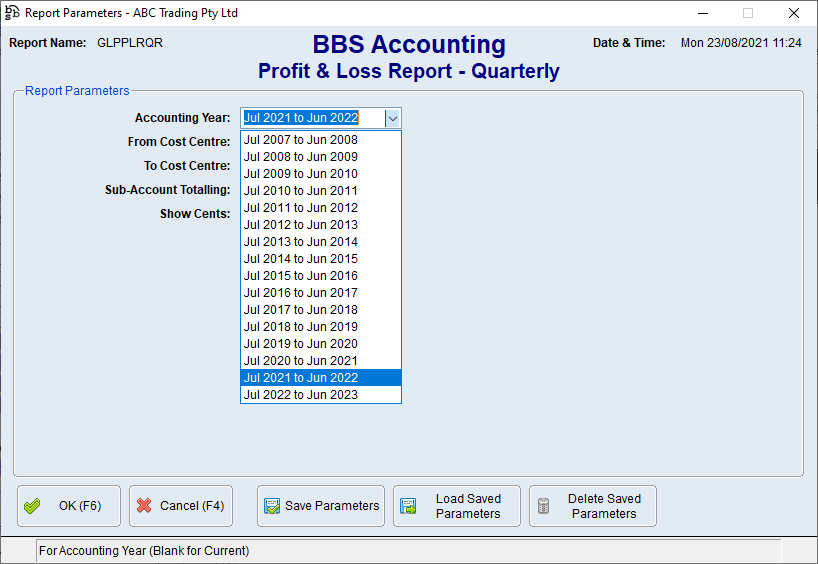818x564 pixels.
Task: Click the Save Parameters icon
Action: 271,506
